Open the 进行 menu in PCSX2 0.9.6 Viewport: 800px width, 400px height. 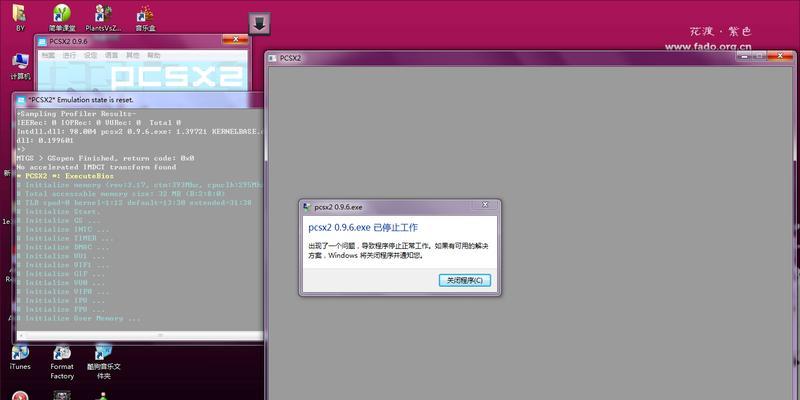click(69, 55)
